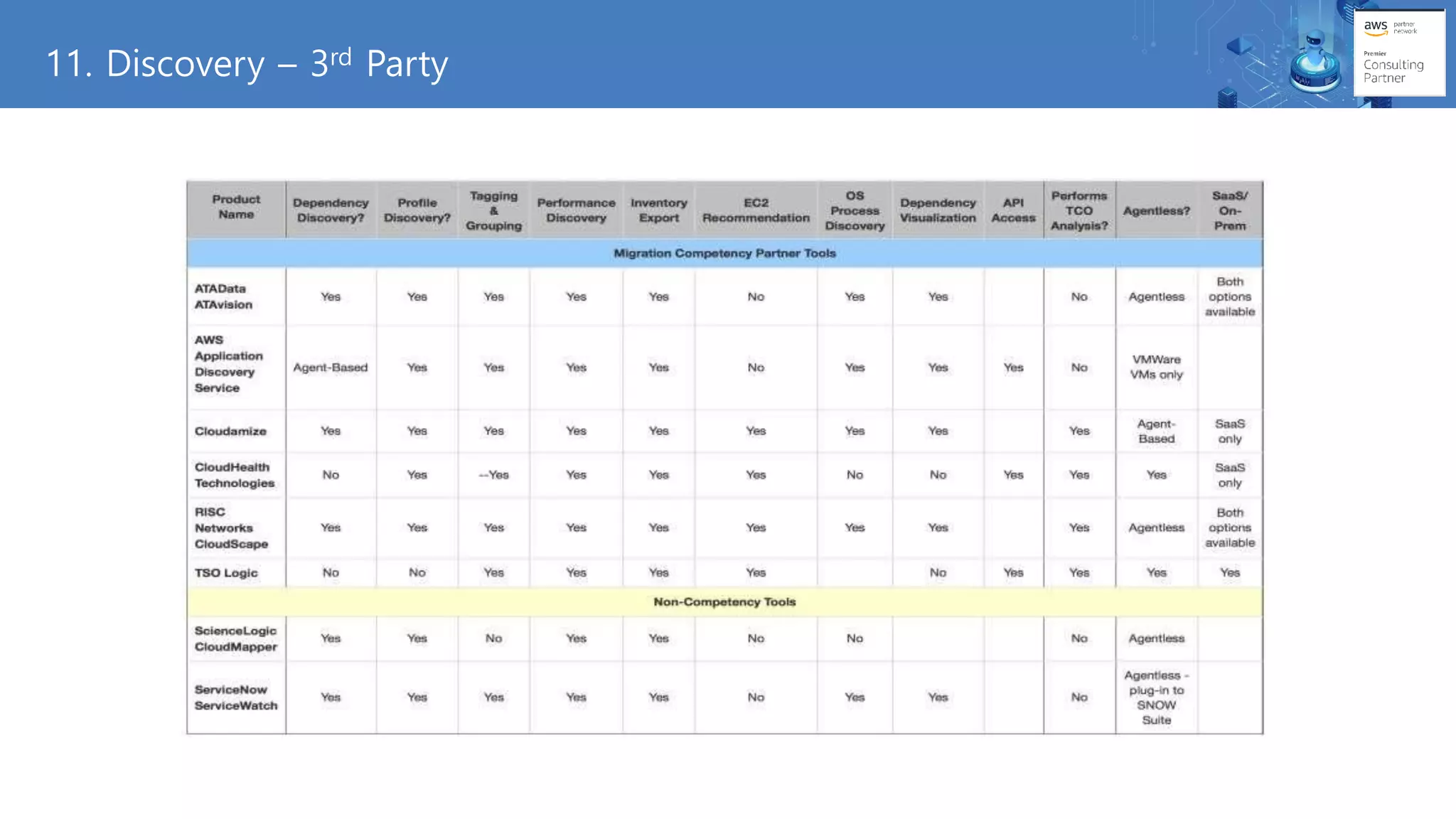Click the TSO Logic row label
The image size is (1456, 819).
pyautogui.click(x=226, y=572)
